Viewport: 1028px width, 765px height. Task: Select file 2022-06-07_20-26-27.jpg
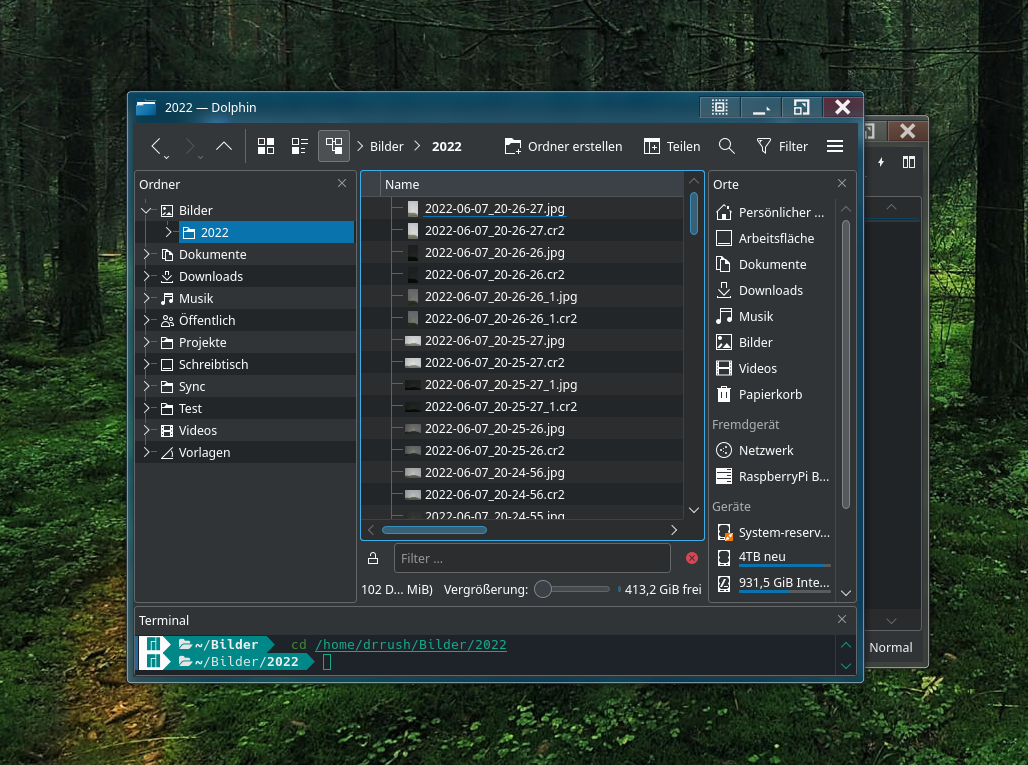(x=494, y=208)
